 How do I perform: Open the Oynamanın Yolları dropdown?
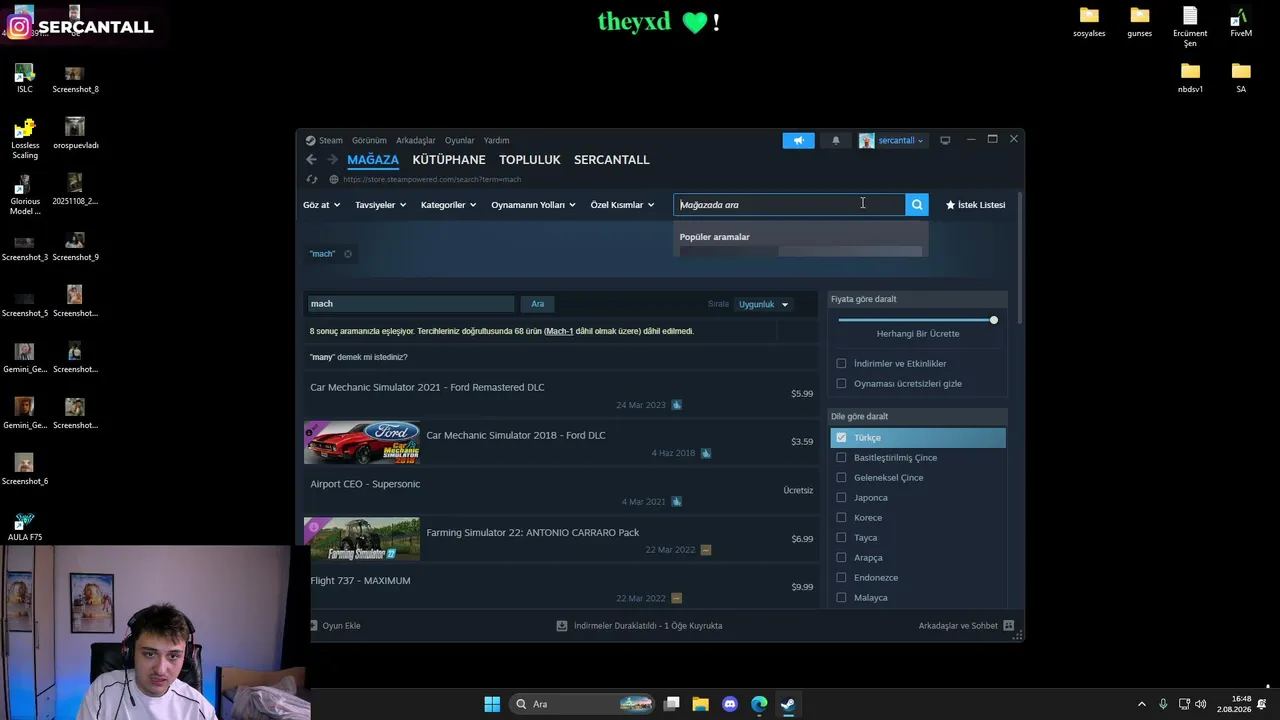tap(534, 205)
